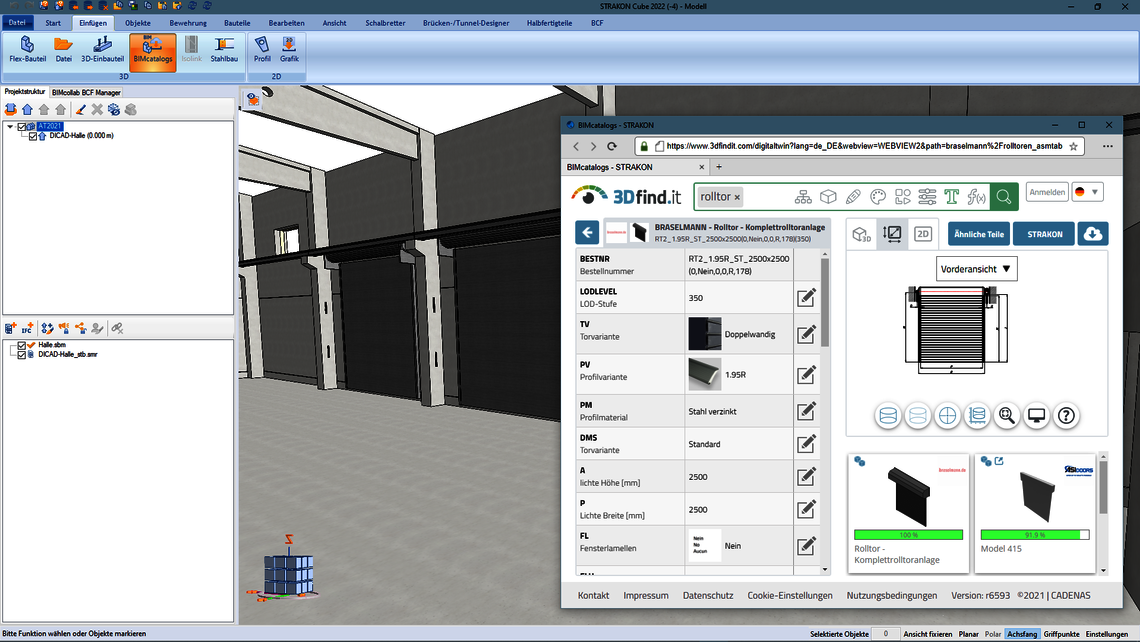This screenshot has height=642, width=1140.
Task: Edit the LODLEVEL value with its pencil icon
Action: pyautogui.click(x=806, y=297)
